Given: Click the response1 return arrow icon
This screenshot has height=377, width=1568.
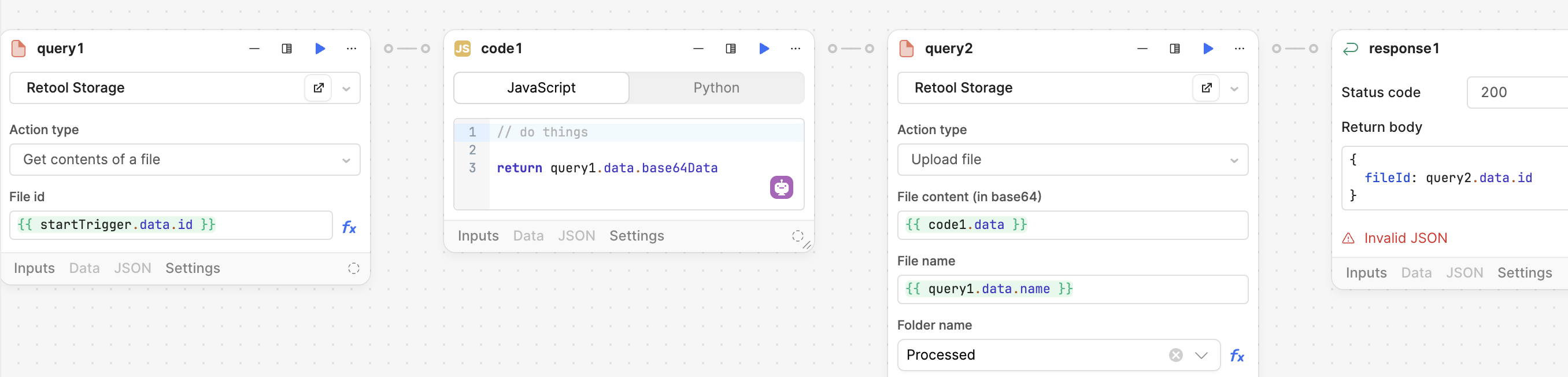Looking at the screenshot, I should pyautogui.click(x=1351, y=49).
